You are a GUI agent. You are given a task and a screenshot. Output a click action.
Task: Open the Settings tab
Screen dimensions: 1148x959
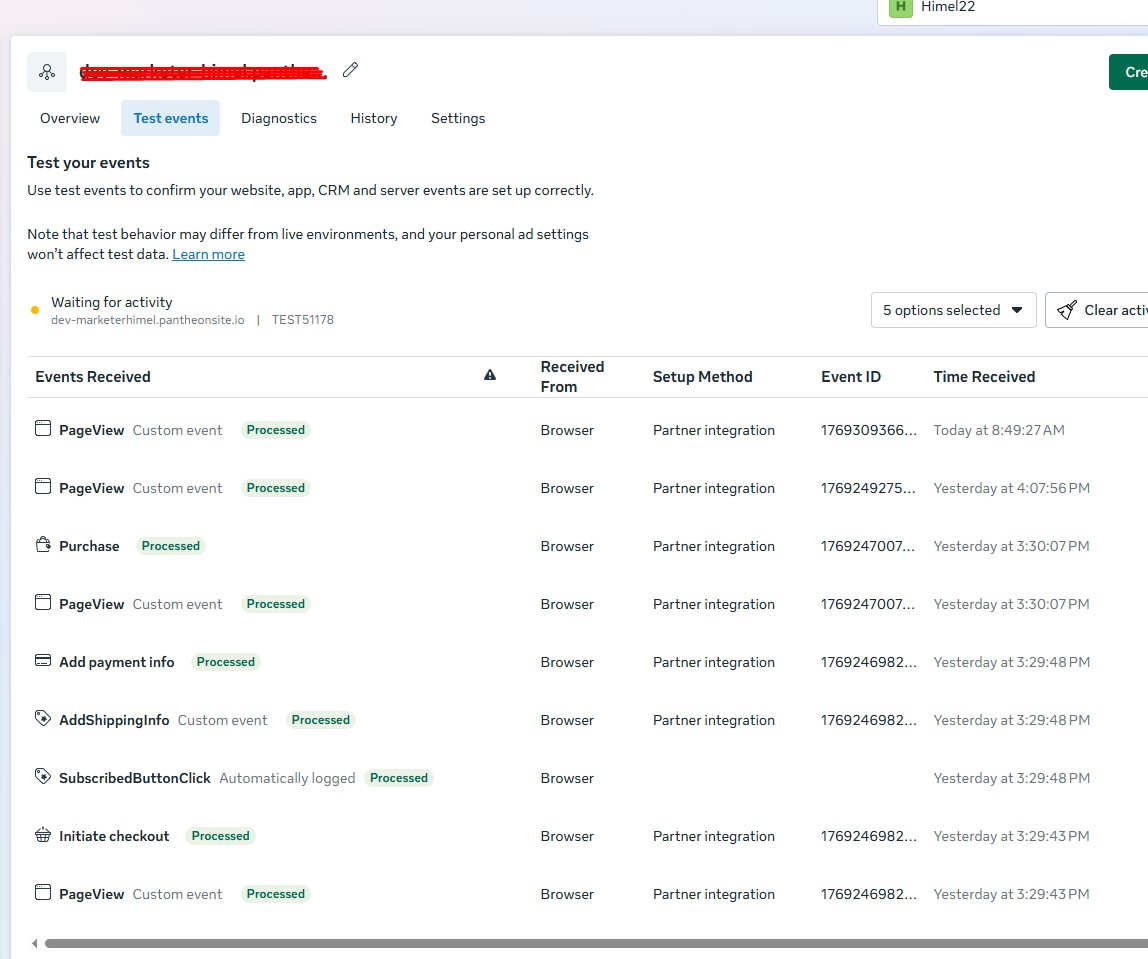point(457,118)
